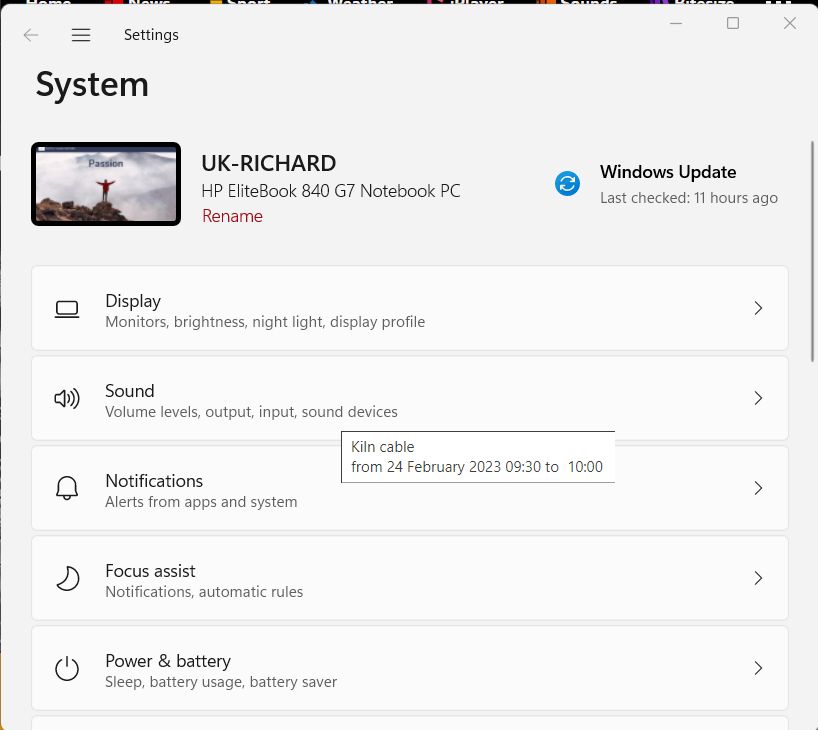This screenshot has width=818, height=730.
Task: Expand Power & battery chevron
Action: [x=758, y=668]
